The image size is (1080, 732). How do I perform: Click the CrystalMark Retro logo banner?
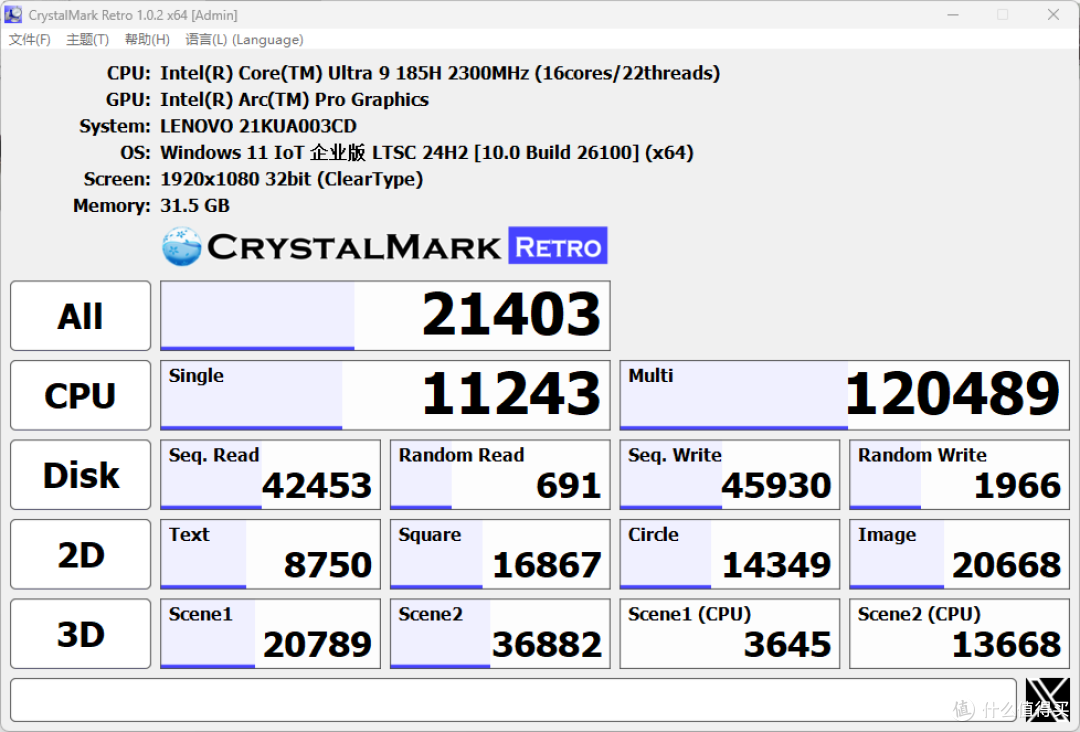click(x=384, y=246)
